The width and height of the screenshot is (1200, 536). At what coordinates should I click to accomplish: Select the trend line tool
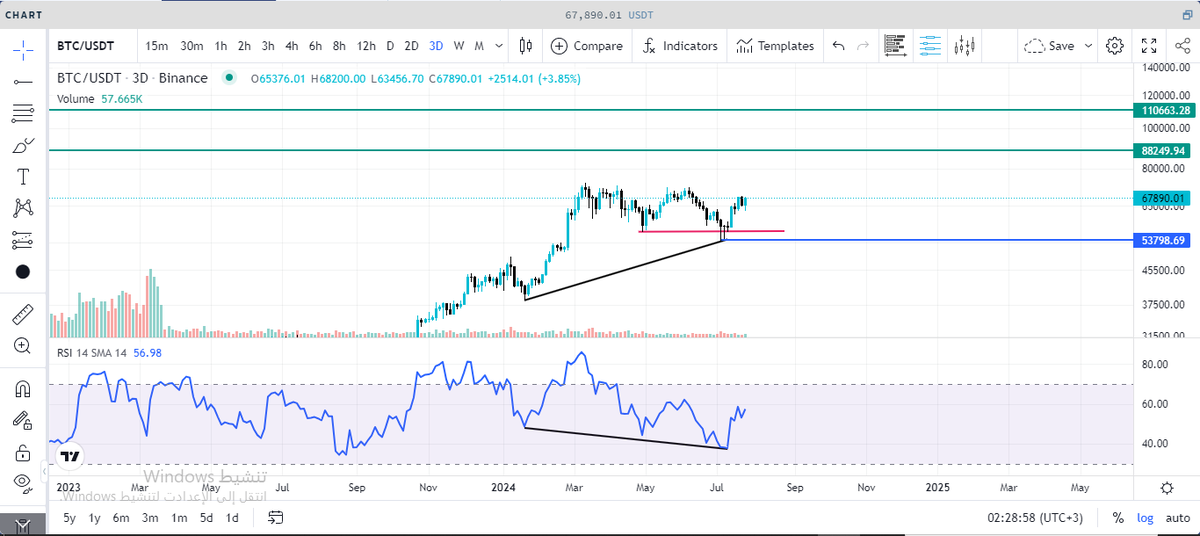pyautogui.click(x=23, y=81)
